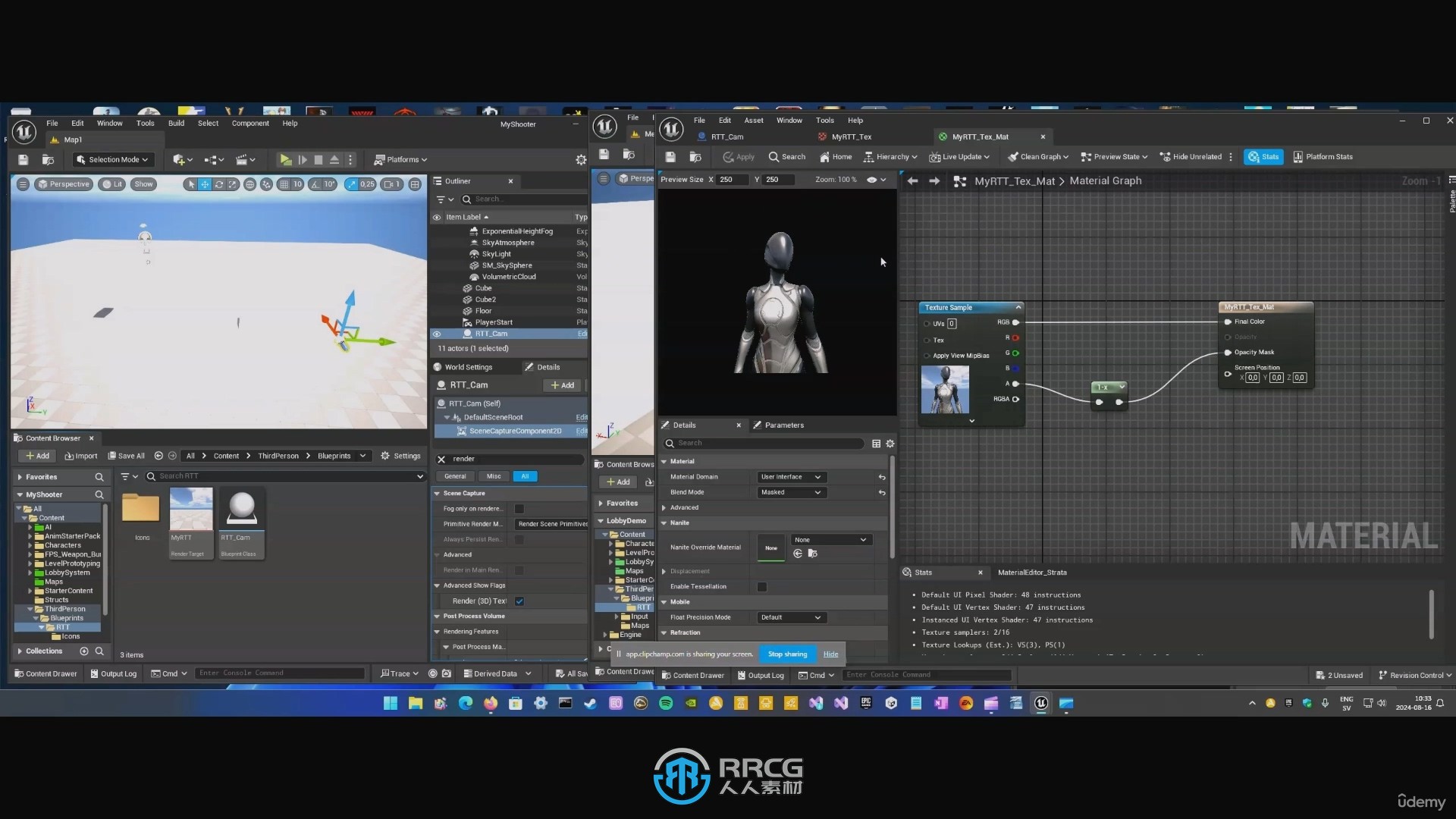
Task: Open Component menu in level editor
Action: [250, 123]
